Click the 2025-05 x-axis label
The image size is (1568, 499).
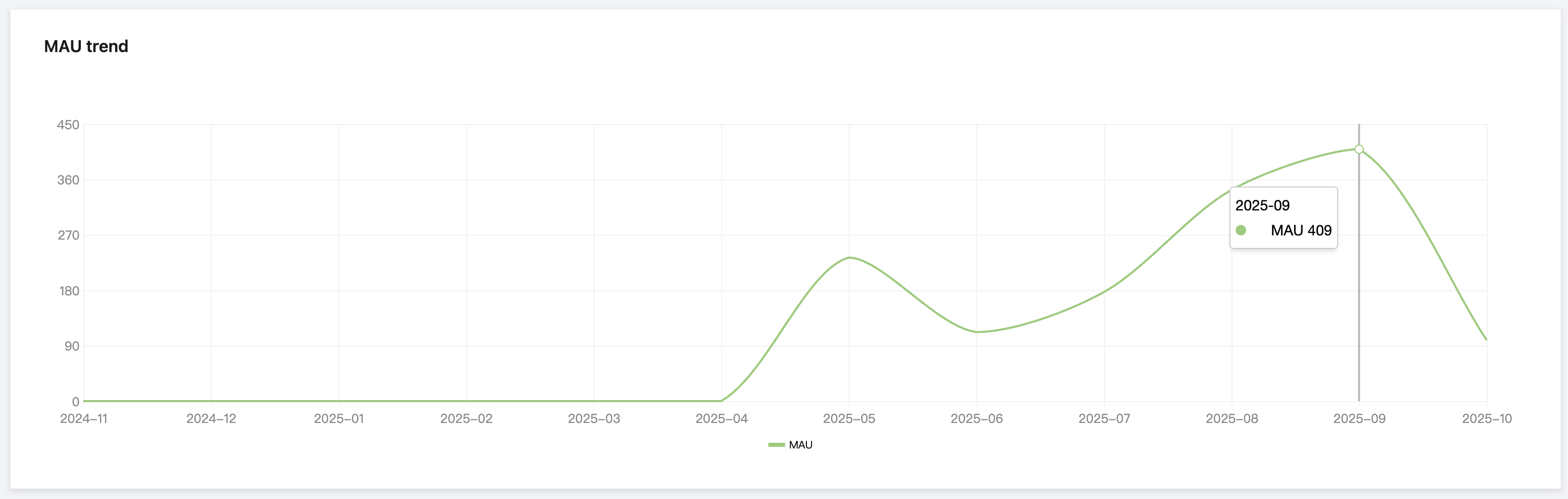pyautogui.click(x=849, y=419)
